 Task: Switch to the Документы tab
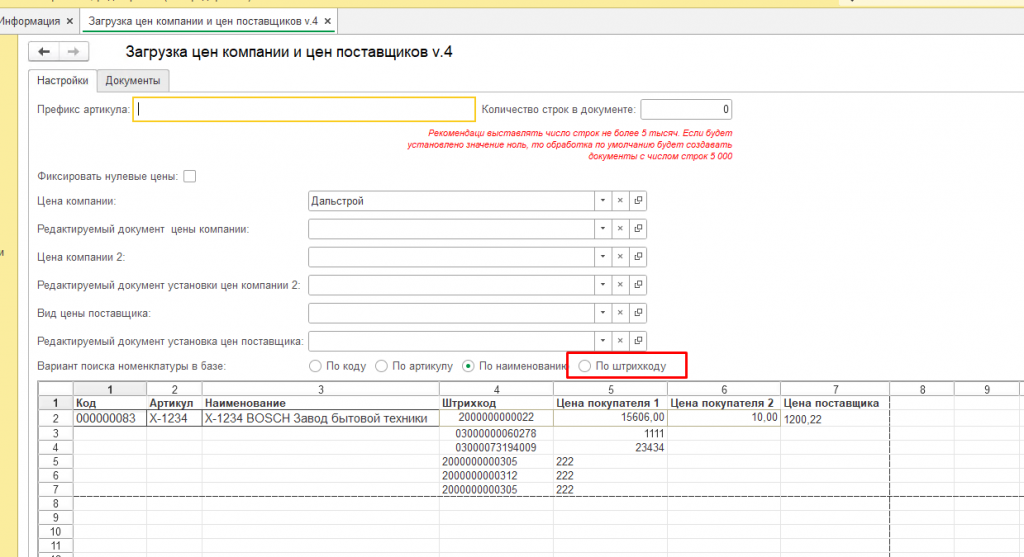132,81
